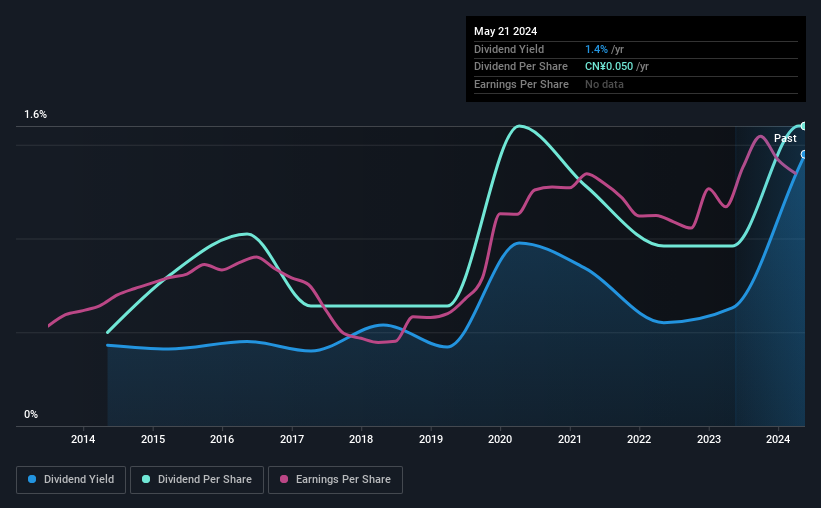821x508 pixels.
Task: Click the blue Dividend Yield legend dot
Action: [x=32, y=479]
